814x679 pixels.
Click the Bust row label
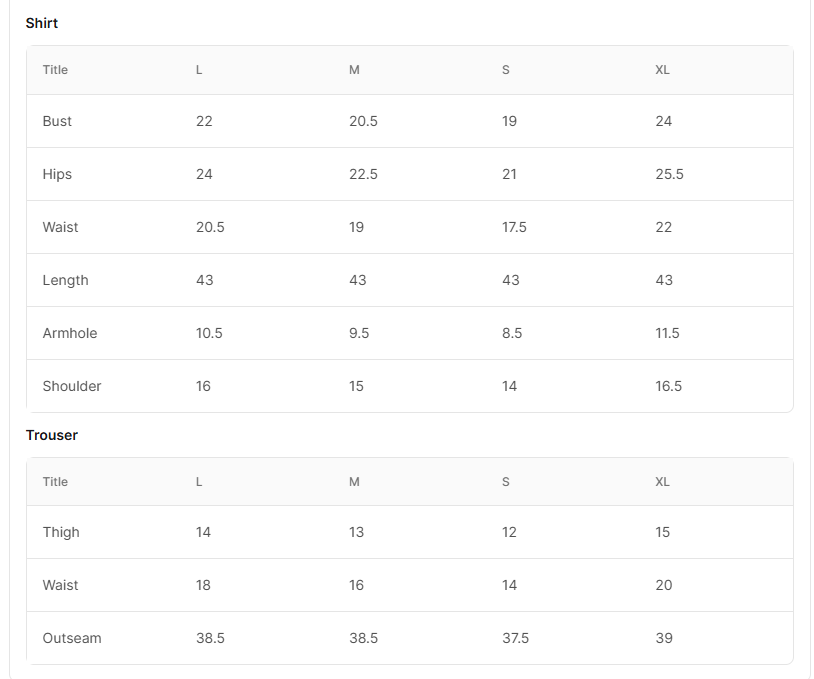[x=57, y=121]
